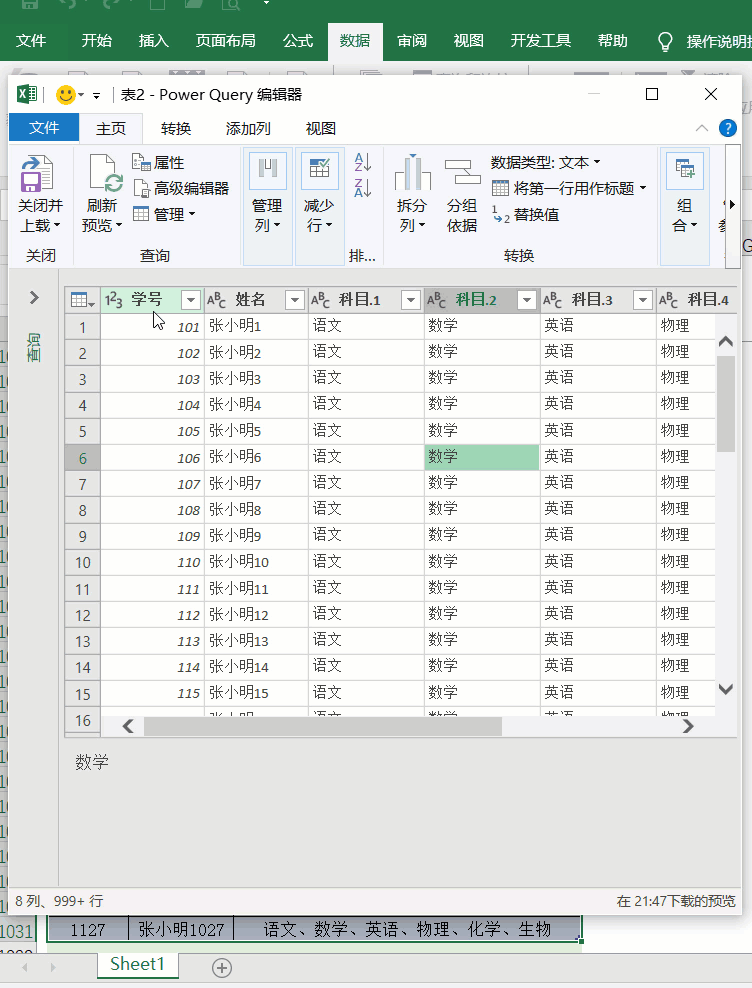Screen dimensions: 752x988
Task: Click the 学号 cell with value 103
Action: pos(153,379)
